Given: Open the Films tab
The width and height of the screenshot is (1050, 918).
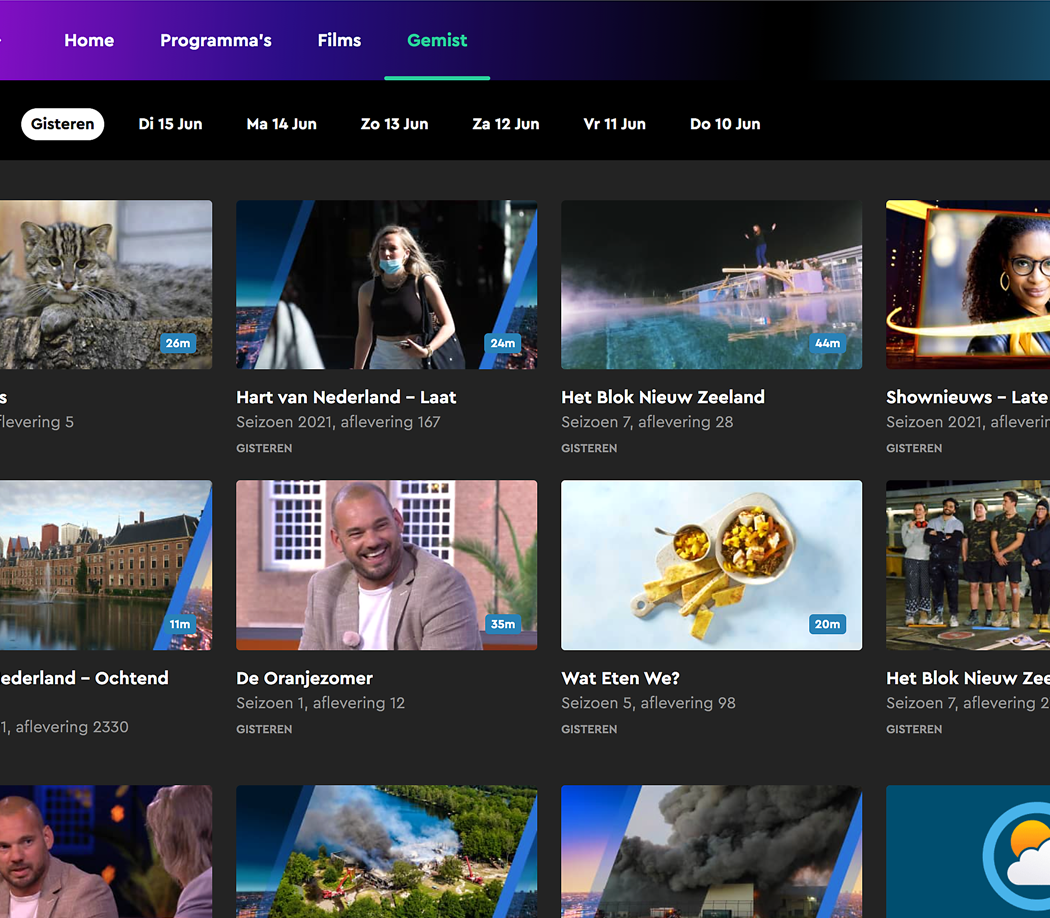Looking at the screenshot, I should 339,40.
